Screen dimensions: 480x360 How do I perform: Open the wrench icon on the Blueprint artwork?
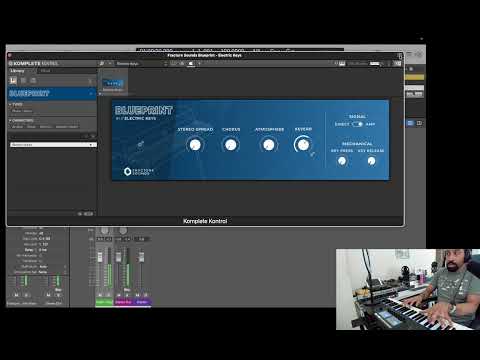click(x=141, y=144)
